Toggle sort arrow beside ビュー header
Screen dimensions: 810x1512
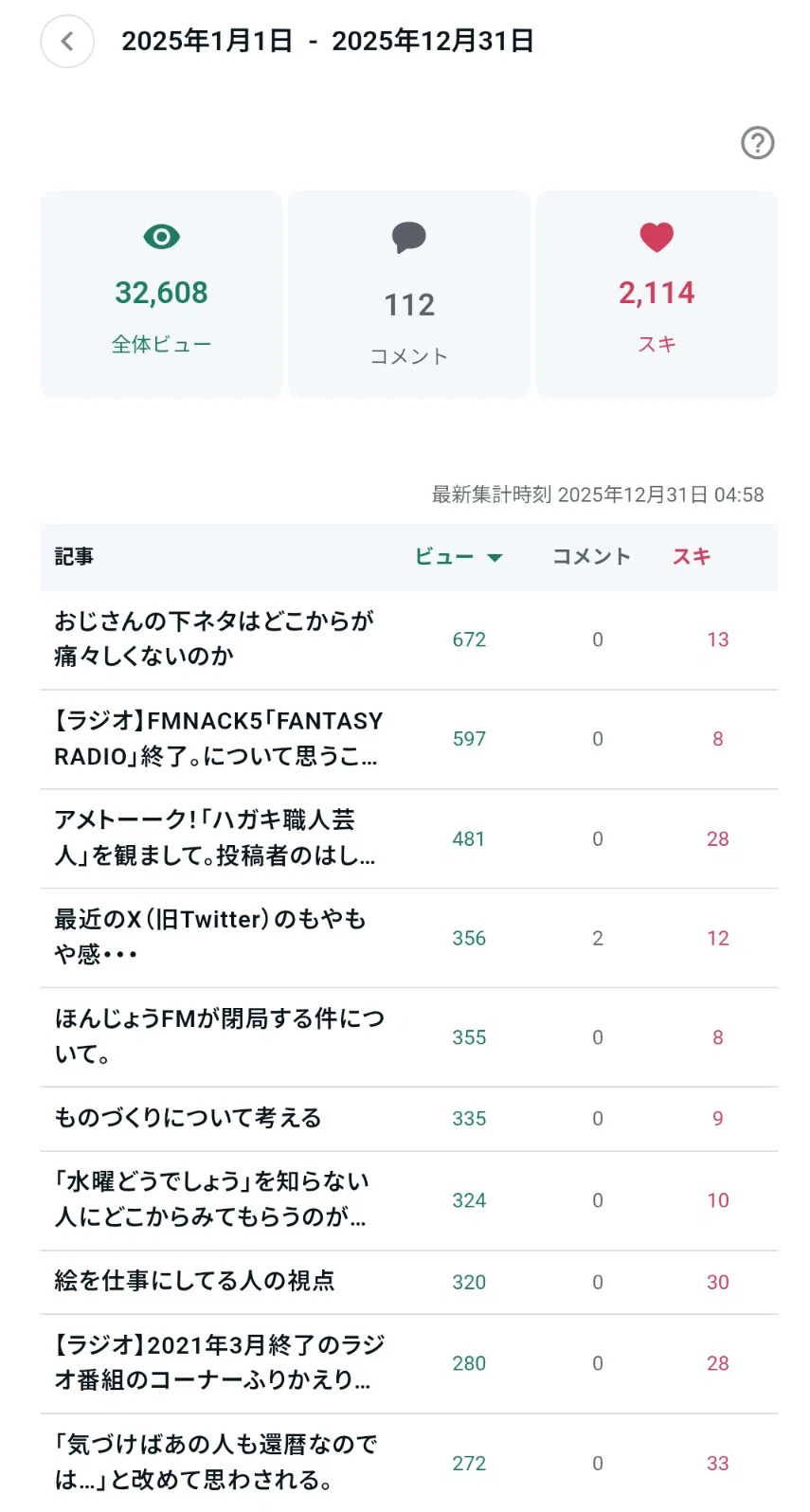point(495,557)
